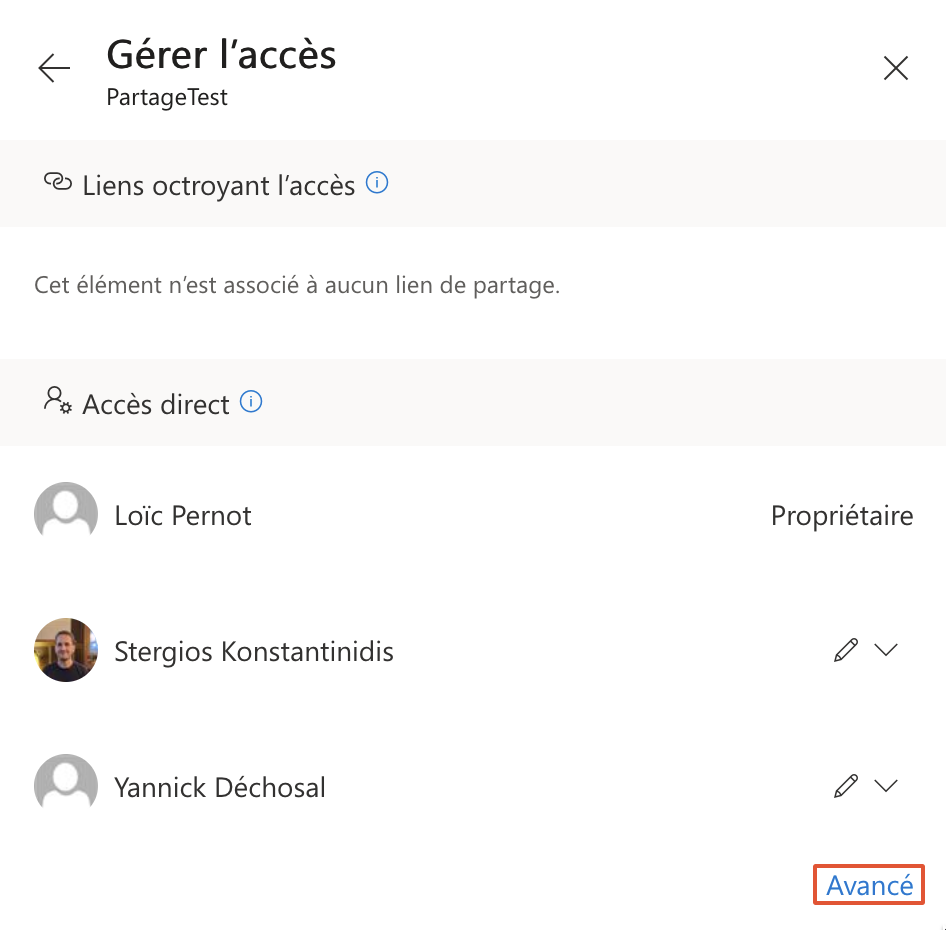The height and width of the screenshot is (930, 946).
Task: Open the Avancé link
Action: [869, 885]
